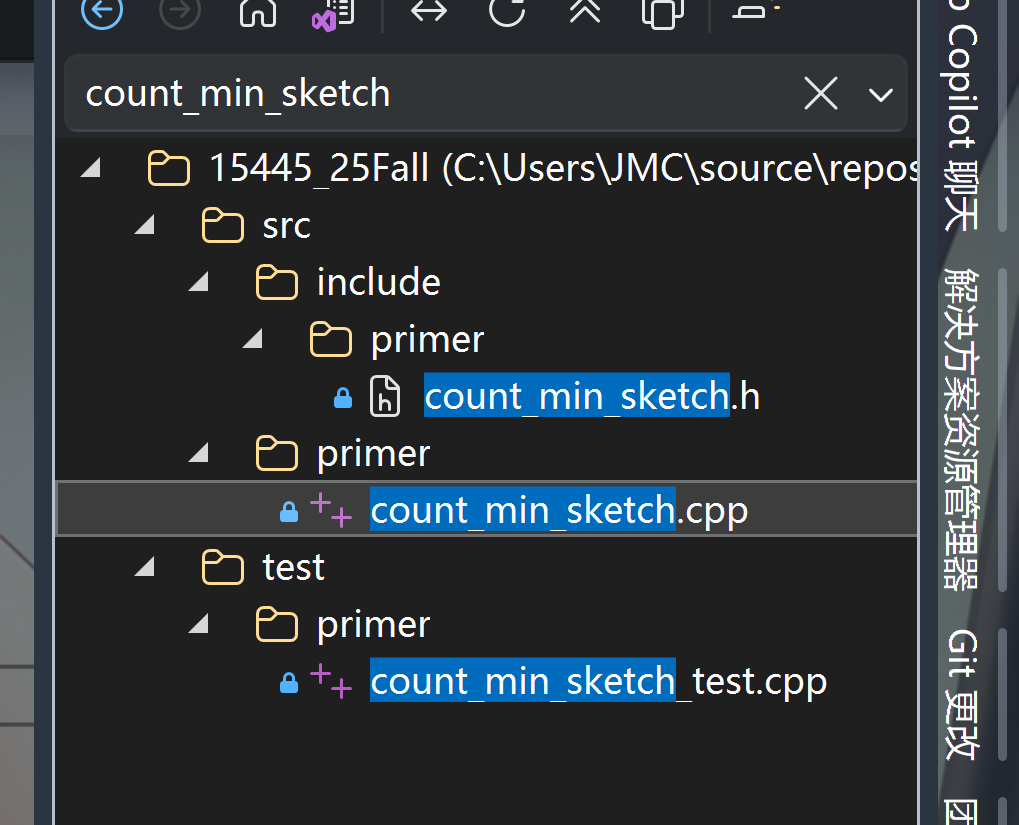Click the header file icon of count_min_sketch.h
1019x825 pixels.
pos(385,396)
